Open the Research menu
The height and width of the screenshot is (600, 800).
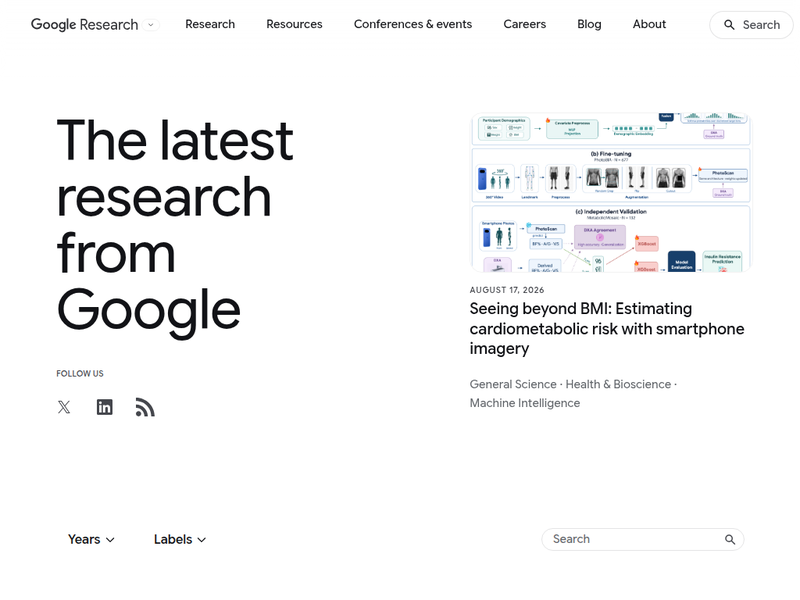pos(210,24)
